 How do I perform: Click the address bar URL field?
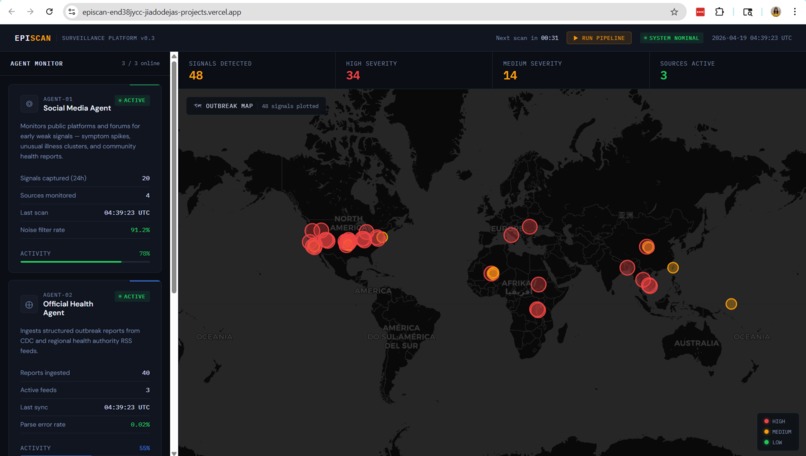(x=373, y=12)
